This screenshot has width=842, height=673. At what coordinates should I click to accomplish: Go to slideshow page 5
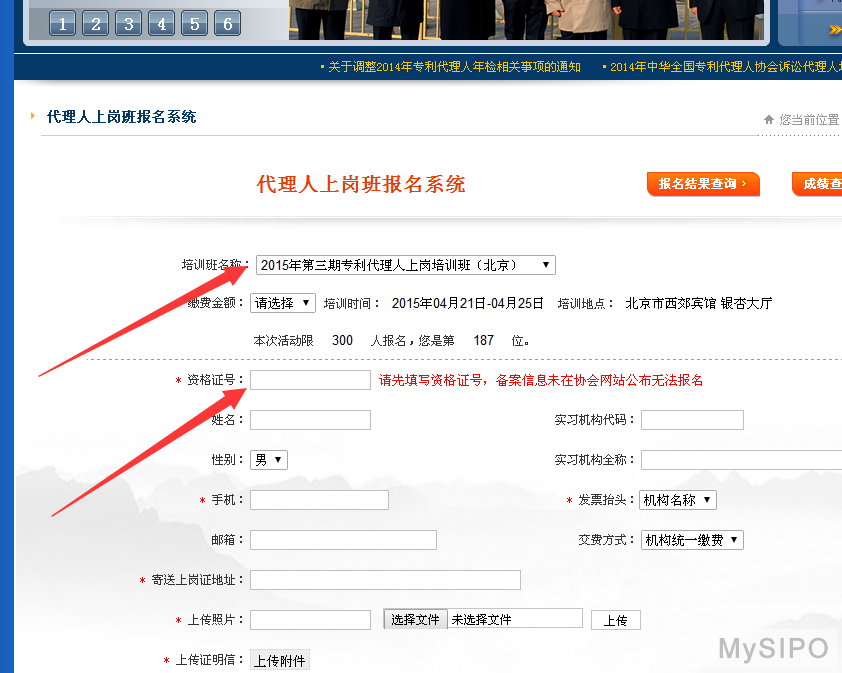[194, 24]
